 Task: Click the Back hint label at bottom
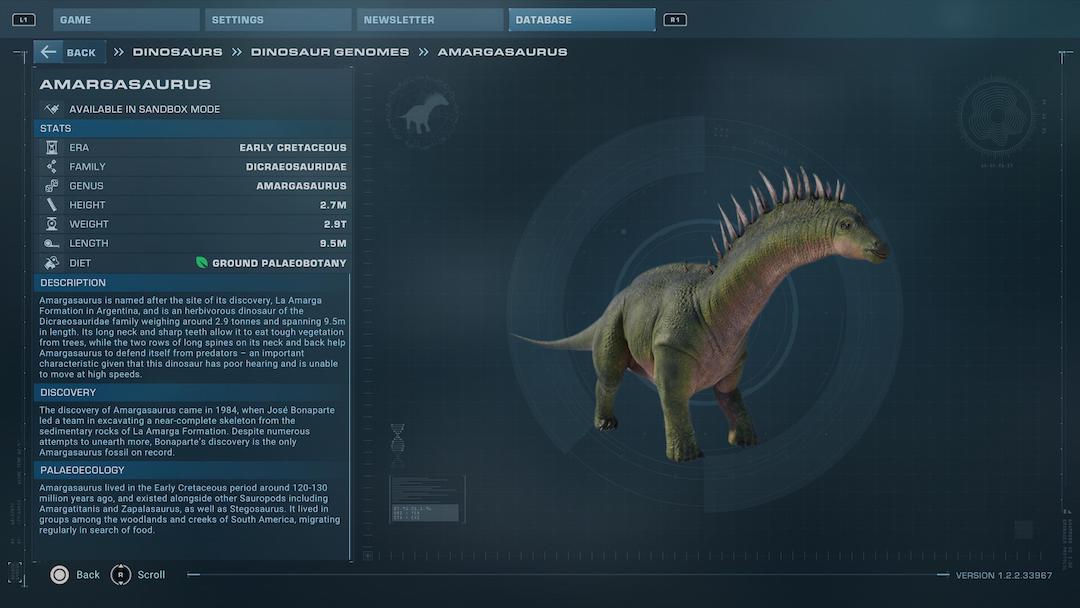87,574
